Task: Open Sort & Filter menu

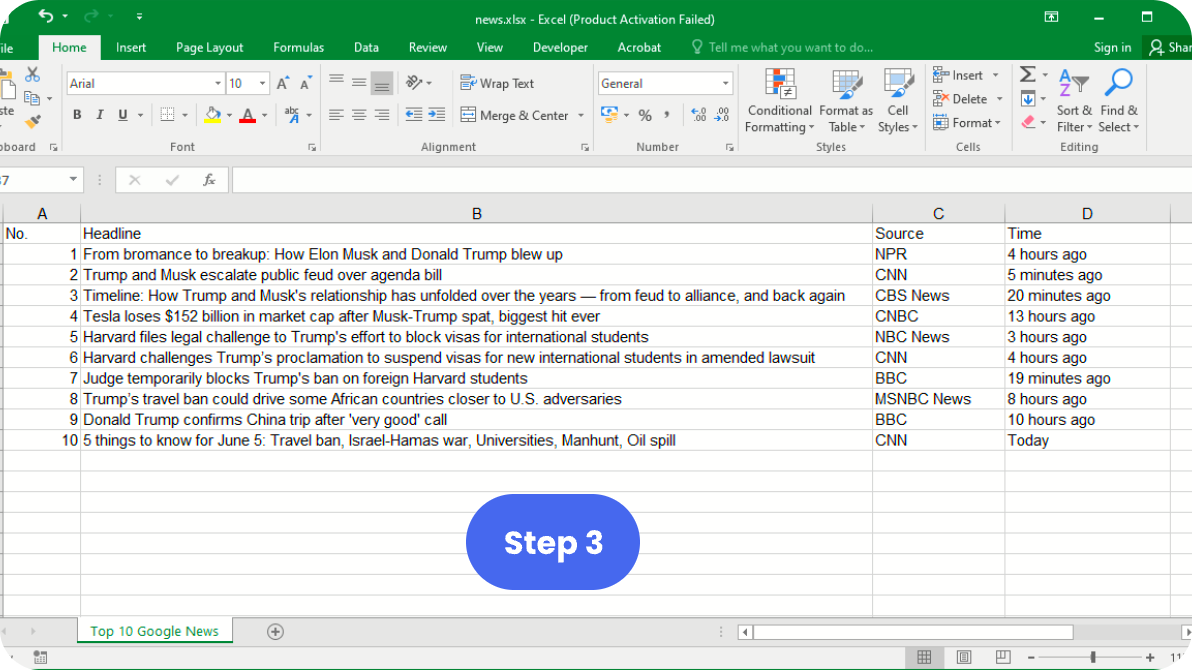Action: 1073,100
